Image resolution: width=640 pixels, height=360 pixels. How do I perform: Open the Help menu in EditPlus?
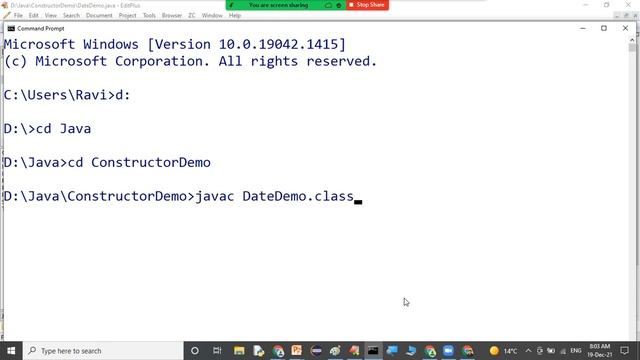[235, 16]
